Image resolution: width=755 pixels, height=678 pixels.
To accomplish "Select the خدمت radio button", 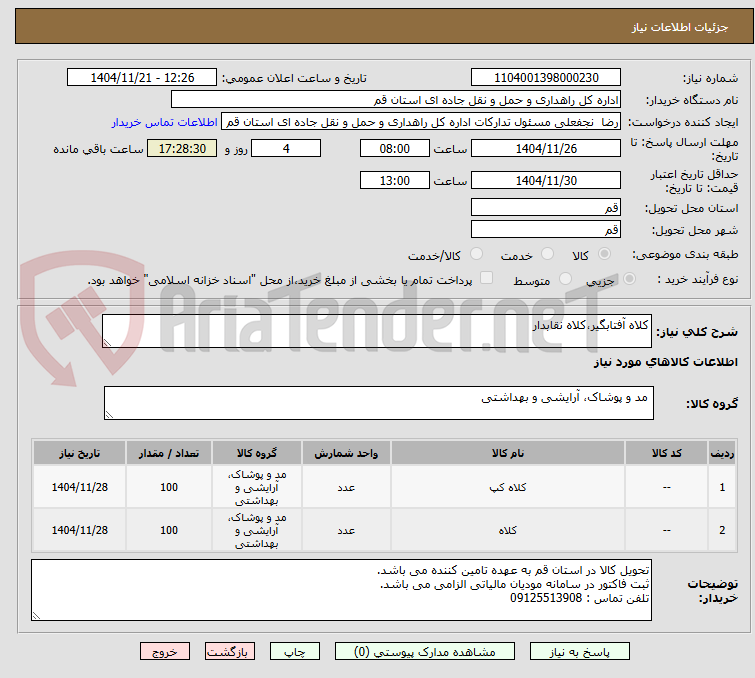I will (x=547, y=254).
